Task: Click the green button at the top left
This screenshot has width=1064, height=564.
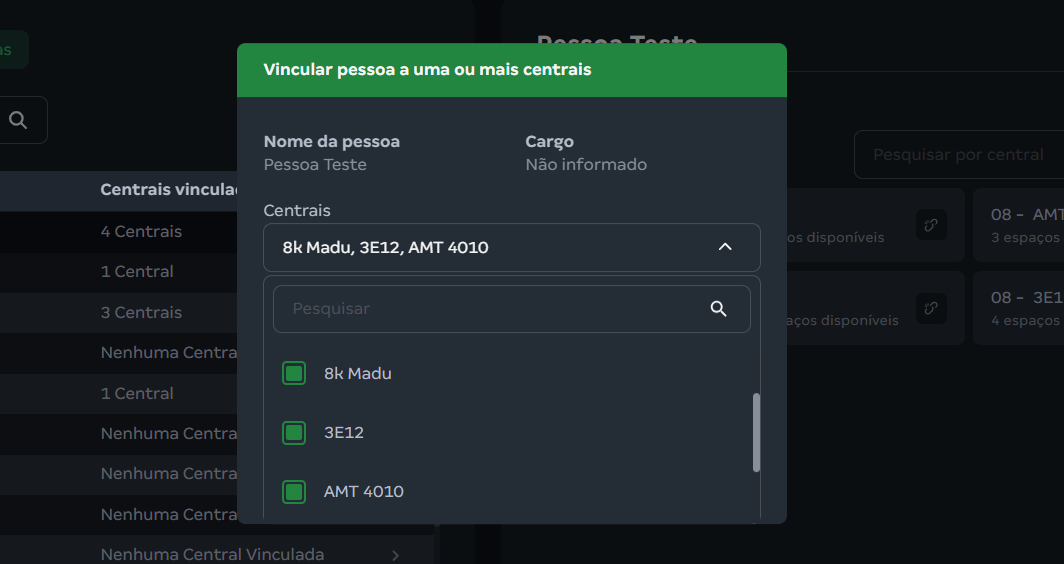Action: [x=12, y=49]
